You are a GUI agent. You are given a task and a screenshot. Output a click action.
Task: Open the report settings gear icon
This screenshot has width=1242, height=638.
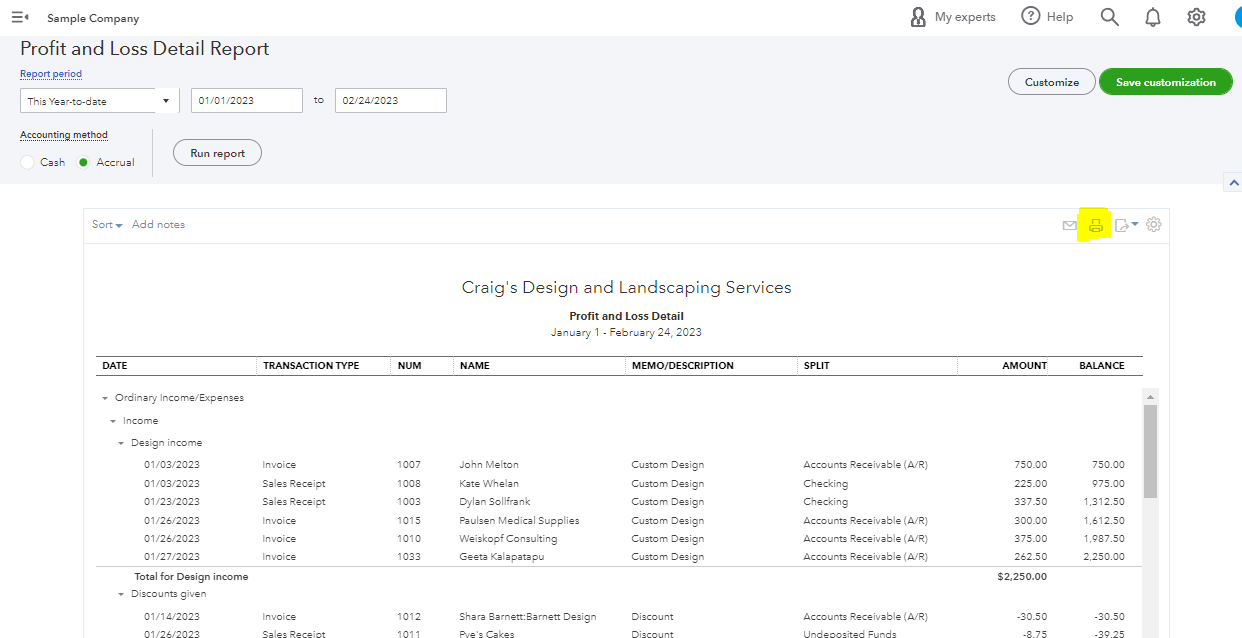tap(1153, 224)
